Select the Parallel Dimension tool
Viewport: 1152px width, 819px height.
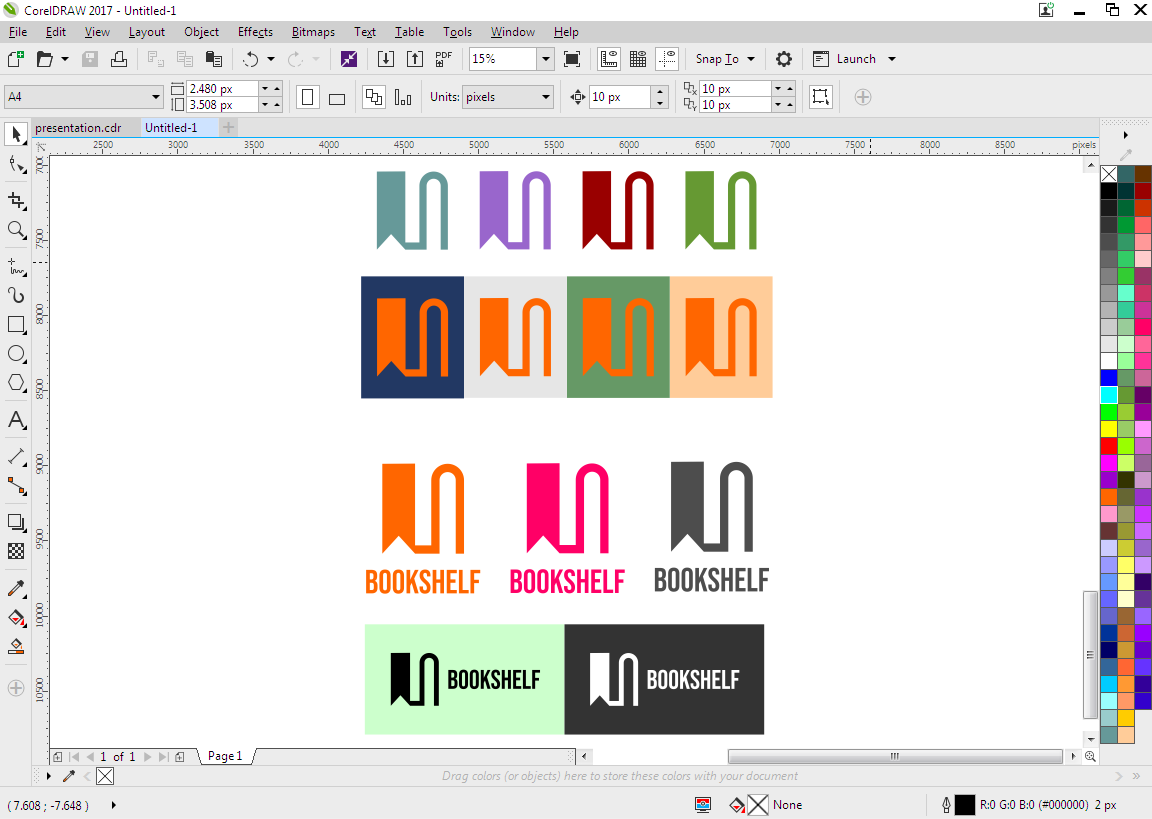coord(16,456)
